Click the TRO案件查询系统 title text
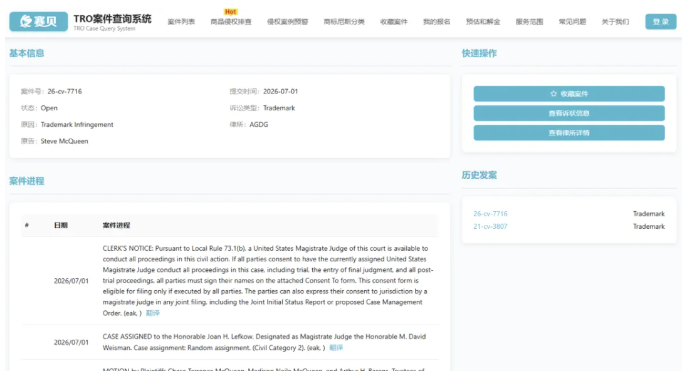The height and width of the screenshot is (379, 690). [x=112, y=18]
